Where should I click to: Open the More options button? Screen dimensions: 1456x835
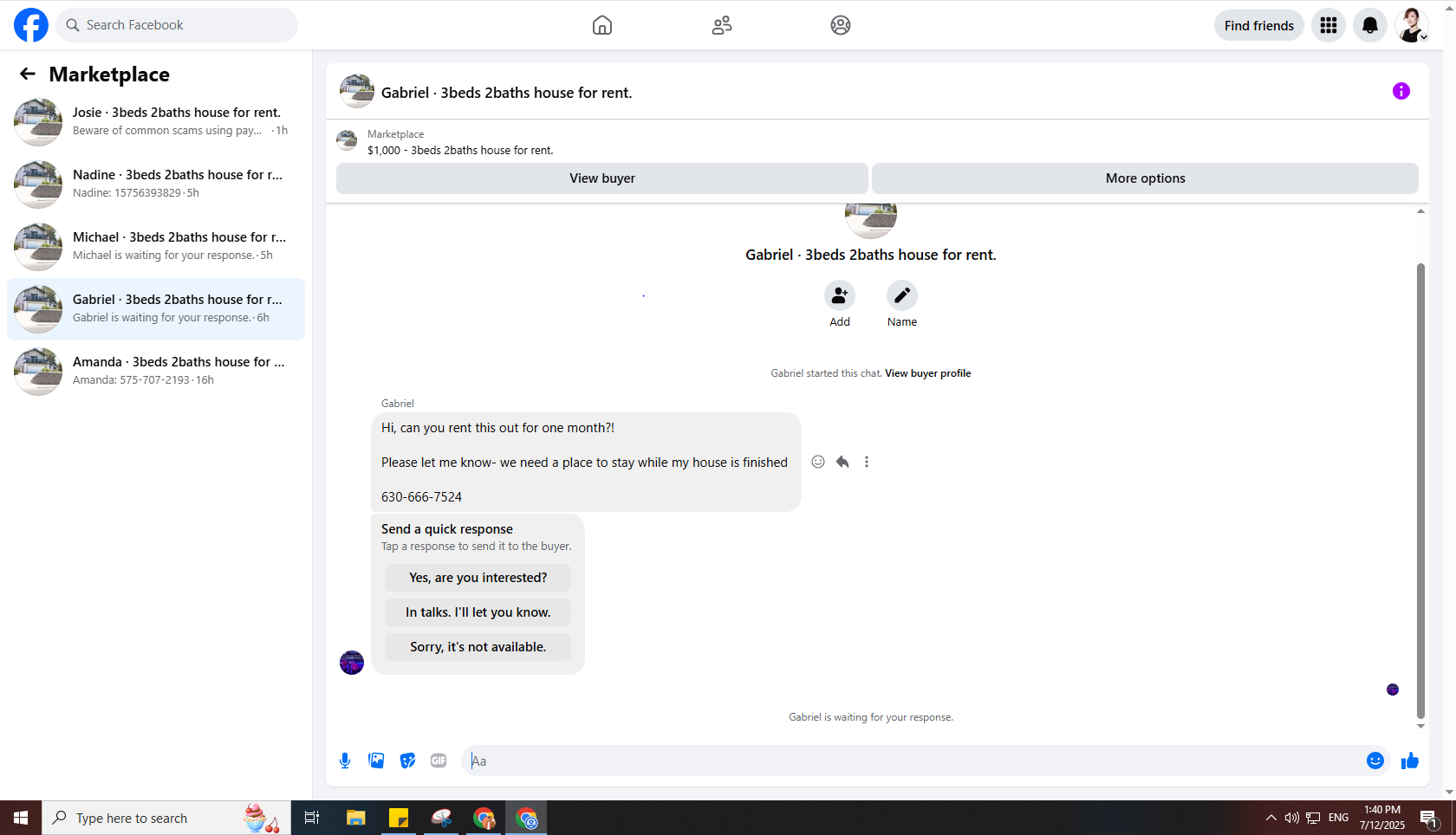(1146, 178)
